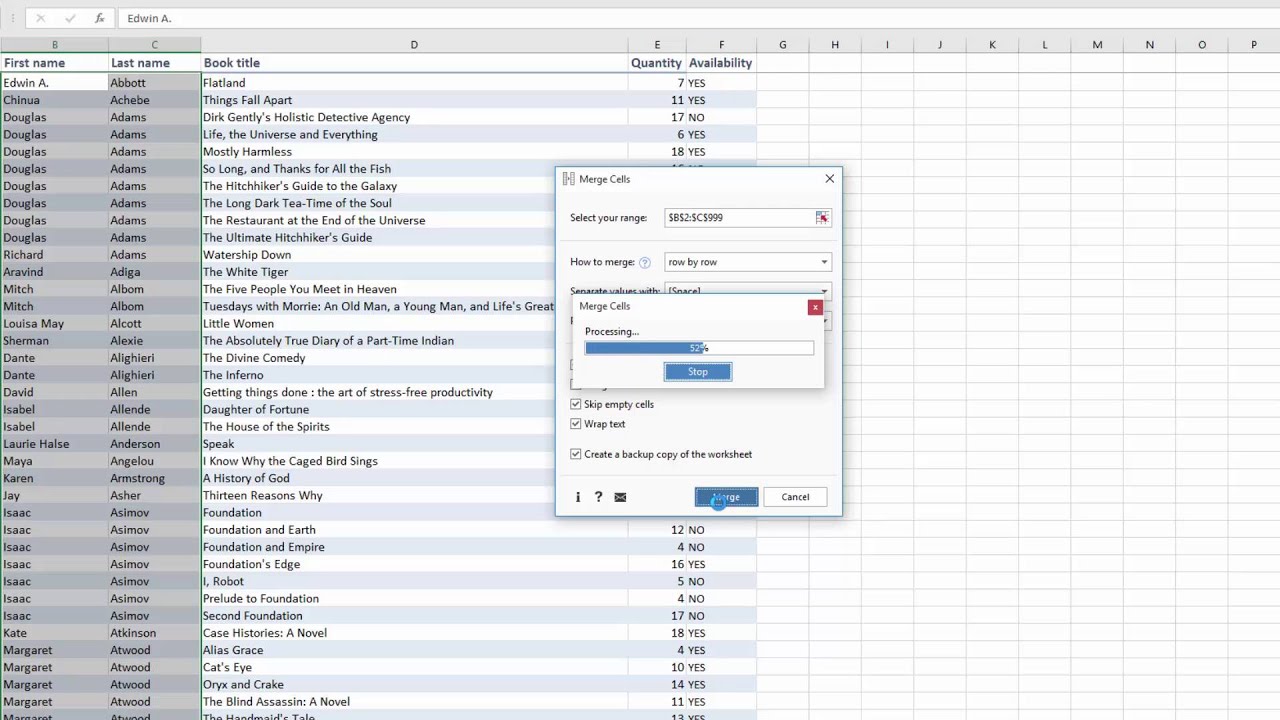
Task: Select column B header
Action: click(x=55, y=44)
